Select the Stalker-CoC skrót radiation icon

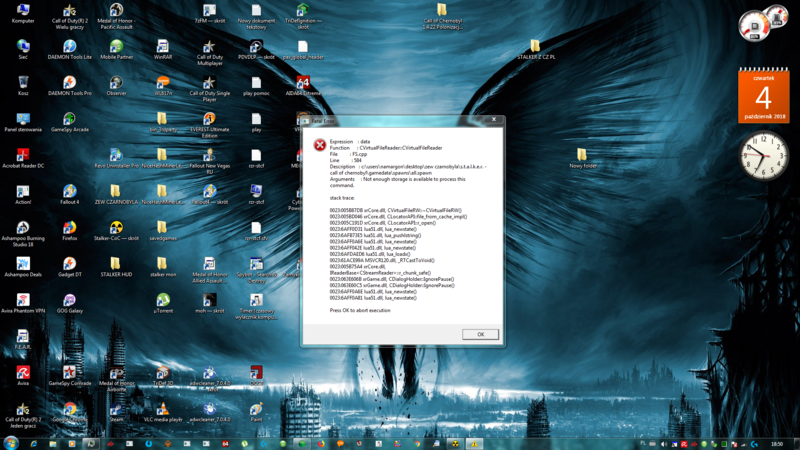point(116,231)
